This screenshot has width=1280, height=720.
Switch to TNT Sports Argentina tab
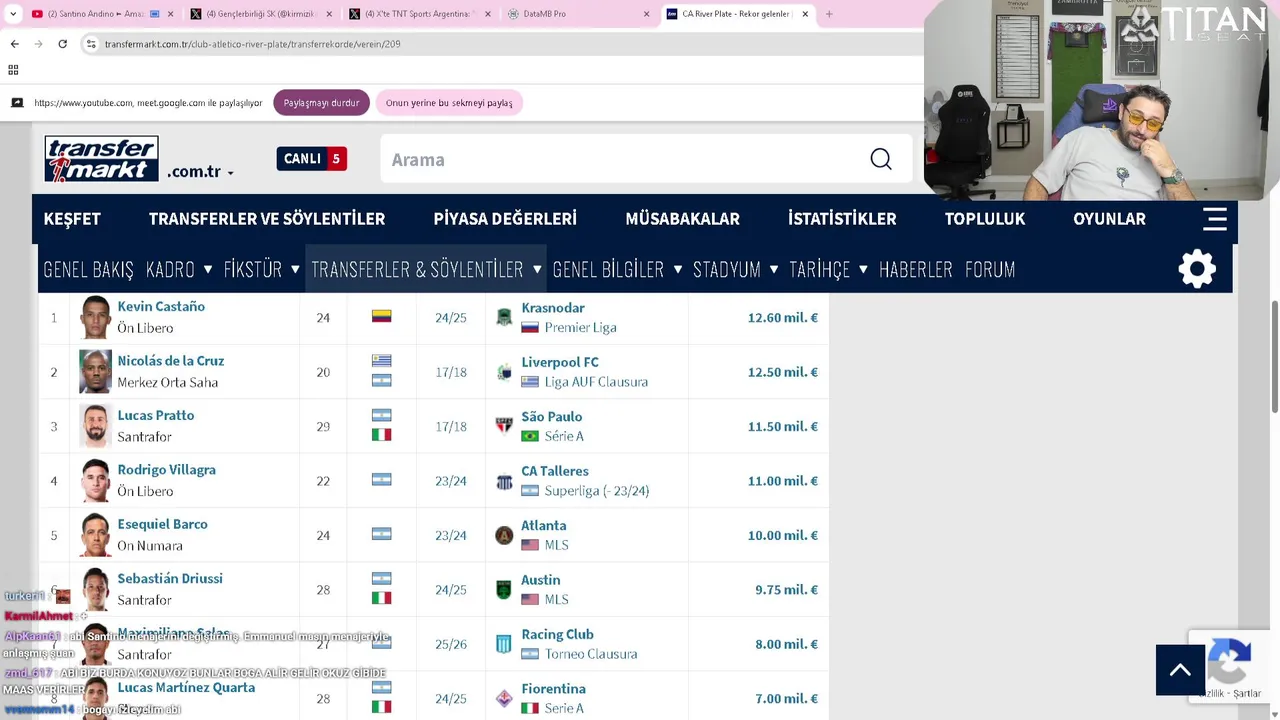click(x=420, y=14)
